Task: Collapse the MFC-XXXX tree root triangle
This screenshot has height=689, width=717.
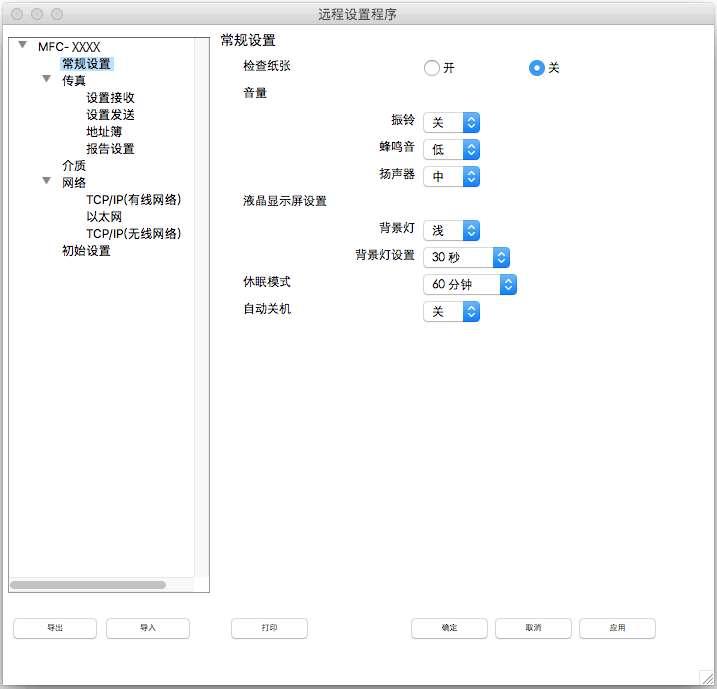Action: click(22, 46)
